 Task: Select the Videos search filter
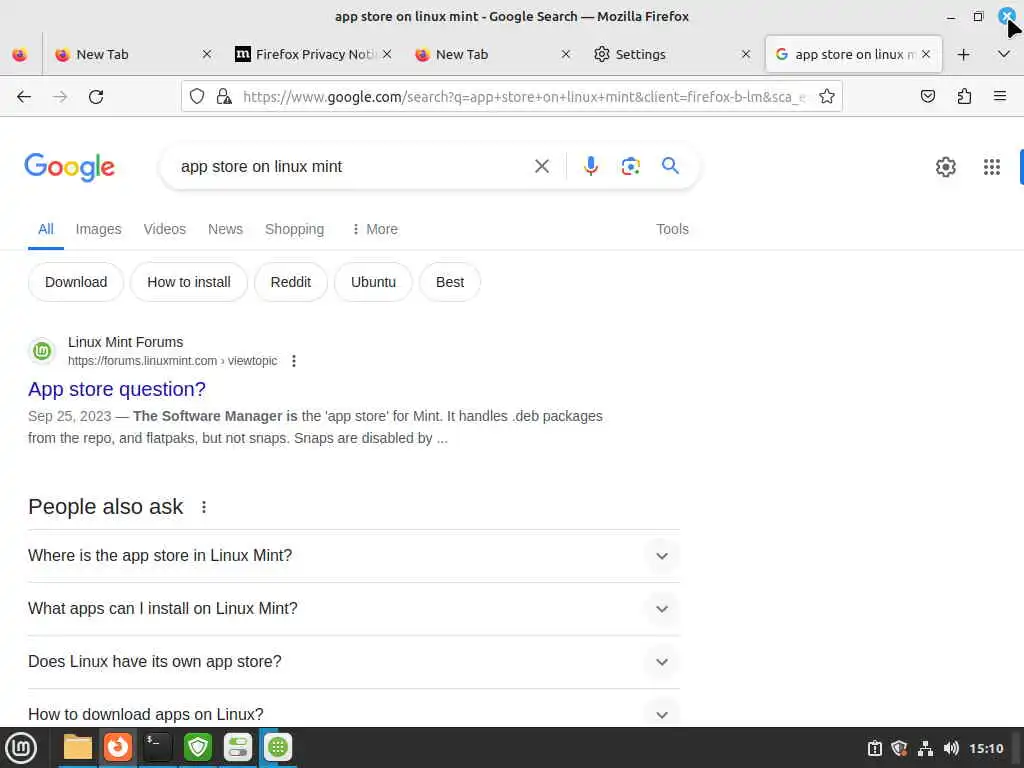[165, 229]
